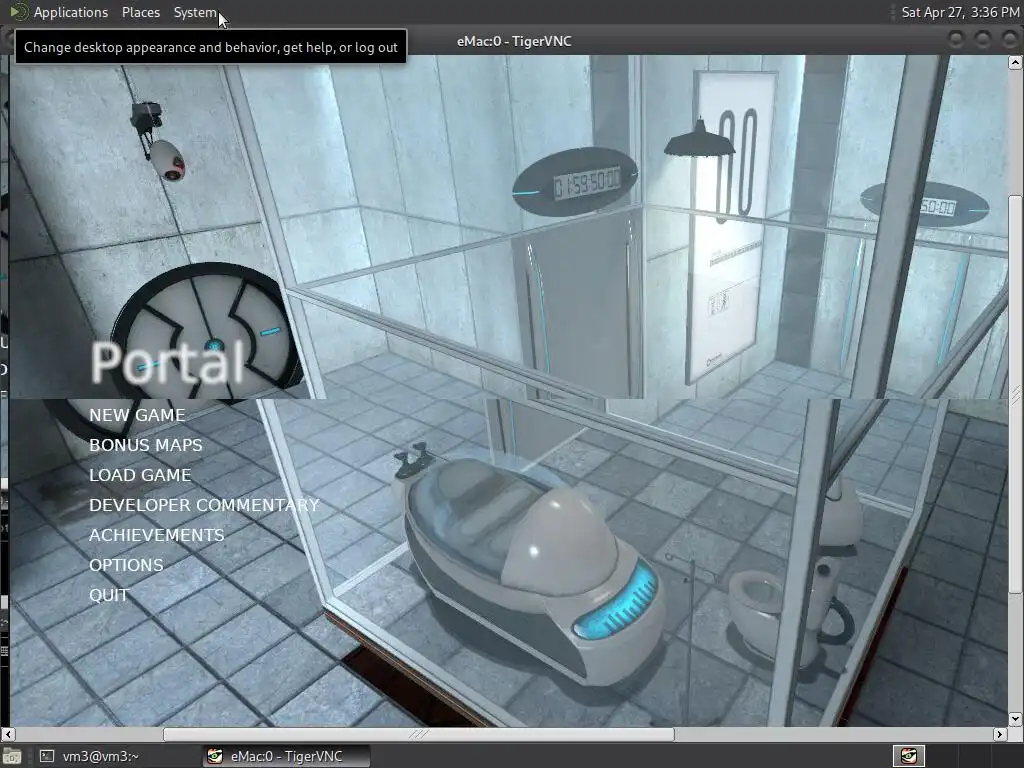Quit the Portal game
The image size is (1024, 768).
[109, 595]
